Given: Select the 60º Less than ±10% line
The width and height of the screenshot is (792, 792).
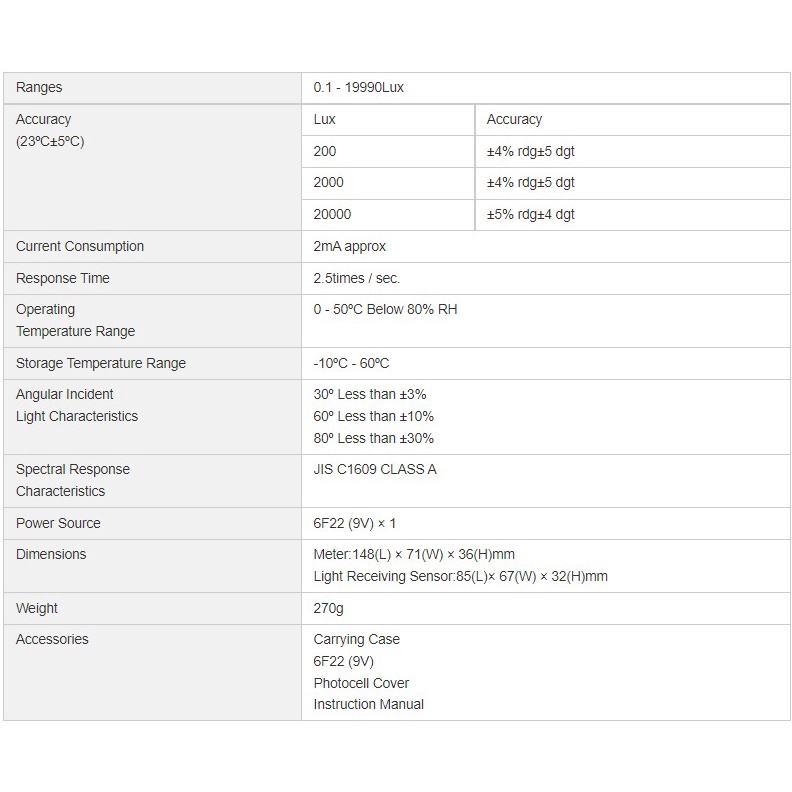Looking at the screenshot, I should (374, 417).
